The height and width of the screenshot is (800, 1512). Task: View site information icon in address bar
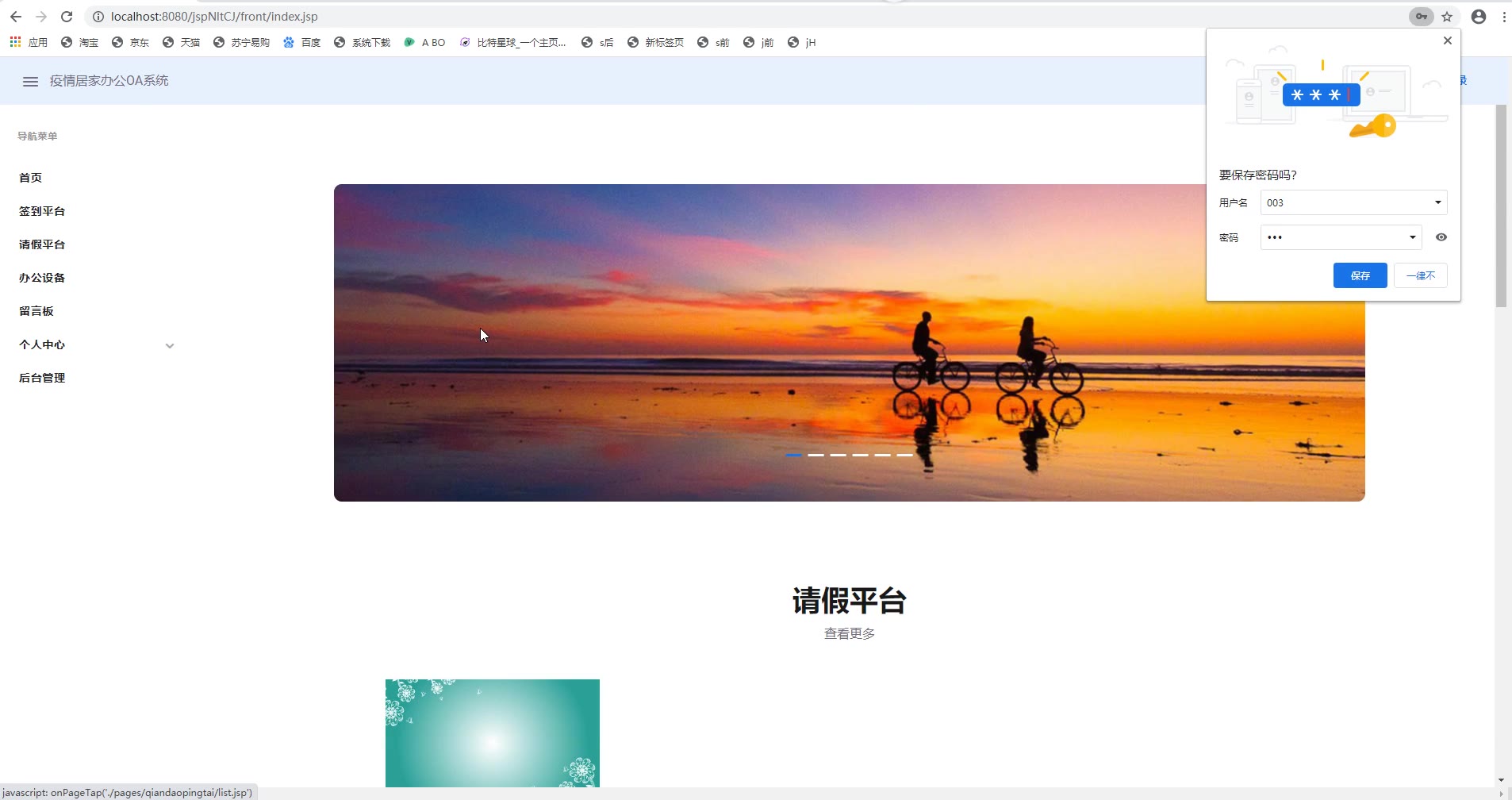(x=98, y=17)
